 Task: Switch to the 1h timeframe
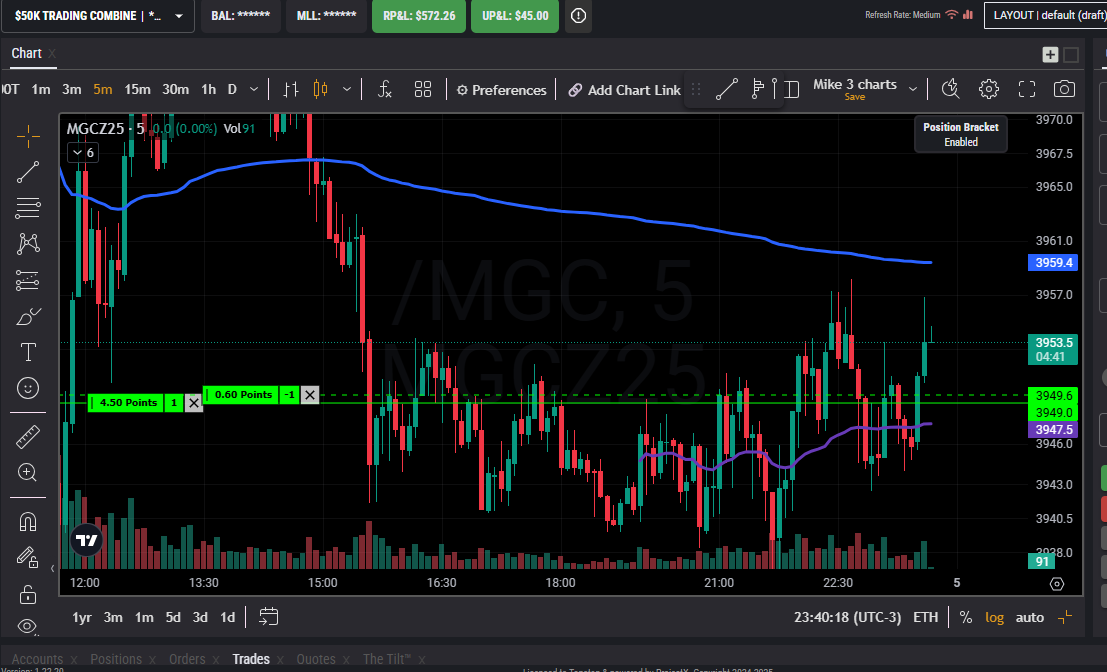[208, 90]
